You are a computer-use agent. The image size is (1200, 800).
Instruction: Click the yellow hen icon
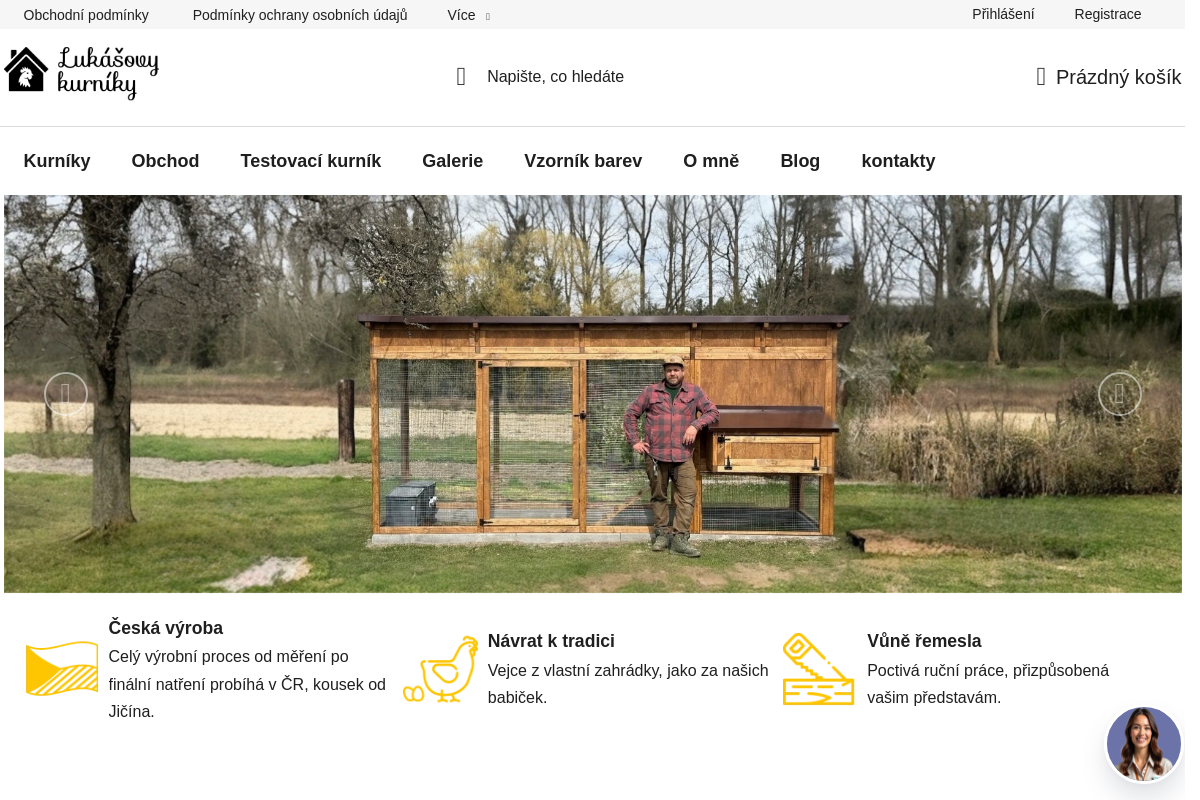[x=441, y=669]
